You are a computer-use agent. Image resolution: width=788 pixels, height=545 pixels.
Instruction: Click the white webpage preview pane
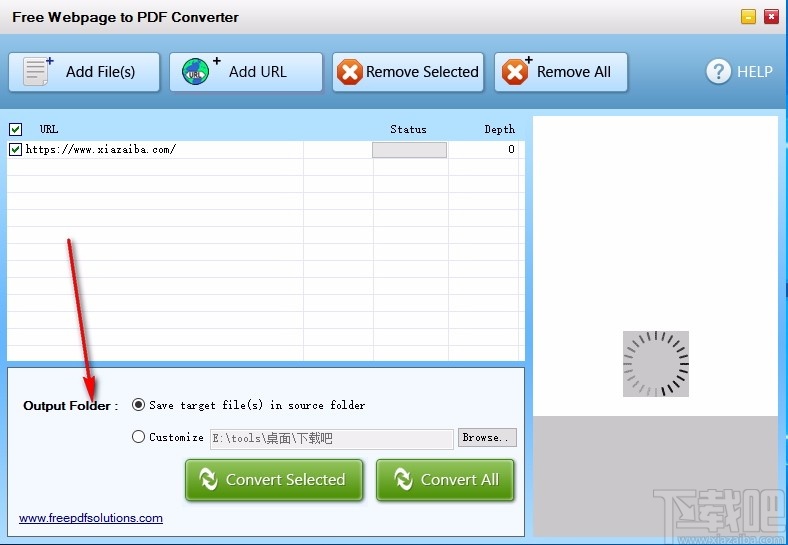coord(655,266)
